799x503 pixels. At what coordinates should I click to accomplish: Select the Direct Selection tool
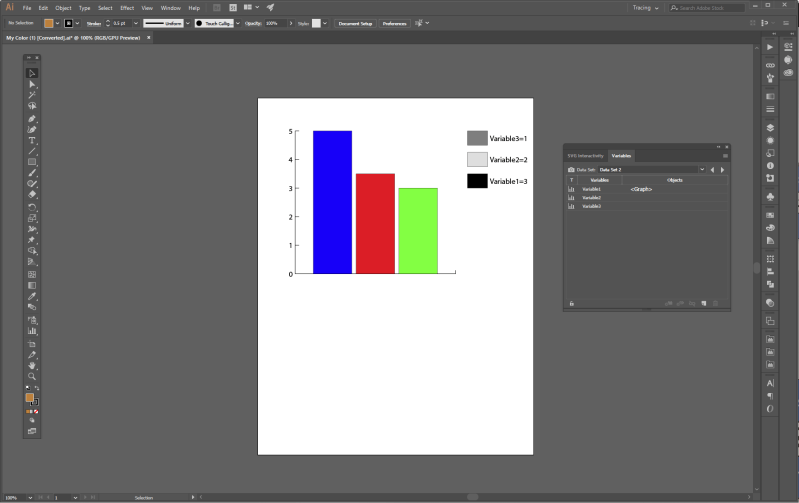[32, 84]
